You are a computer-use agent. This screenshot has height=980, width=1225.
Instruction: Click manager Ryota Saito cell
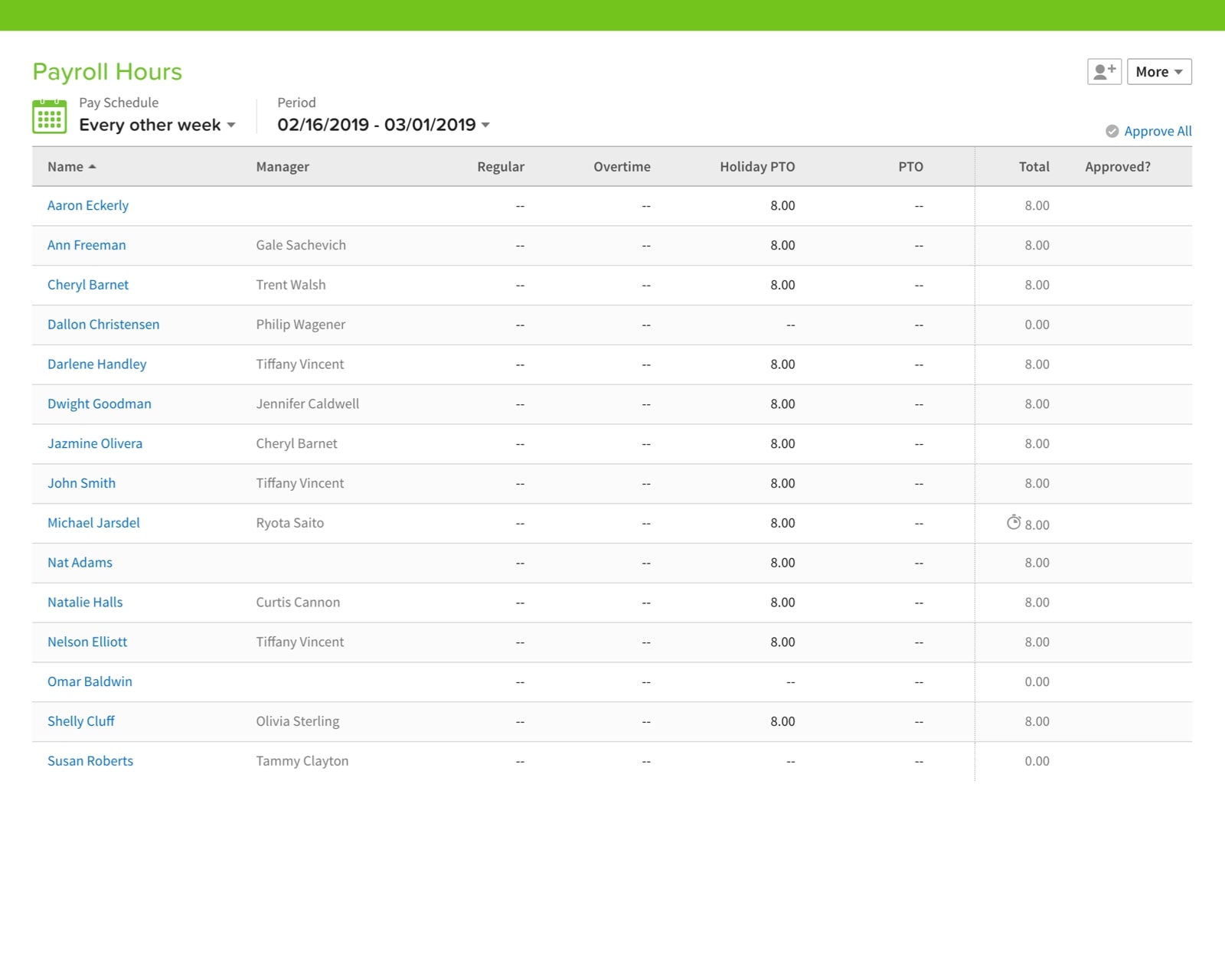click(x=290, y=524)
